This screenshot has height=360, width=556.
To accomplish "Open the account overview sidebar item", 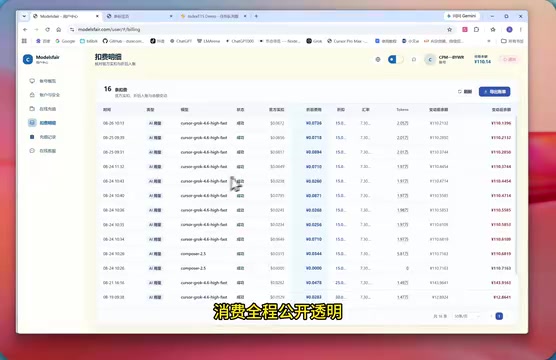I will coord(43,81).
